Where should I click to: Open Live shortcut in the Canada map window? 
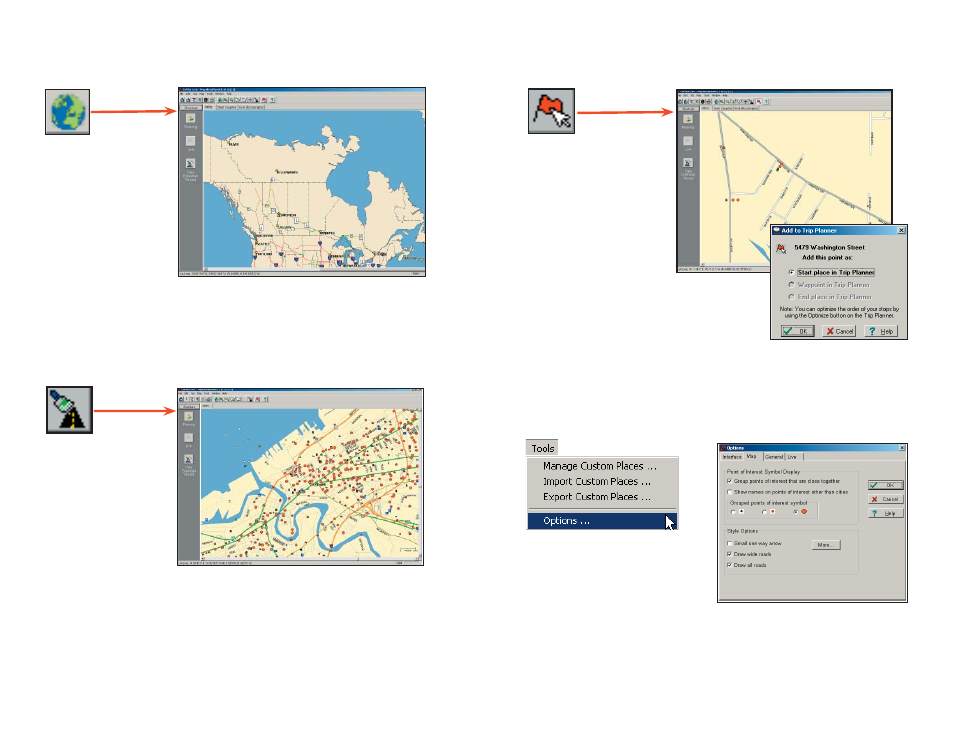190,142
